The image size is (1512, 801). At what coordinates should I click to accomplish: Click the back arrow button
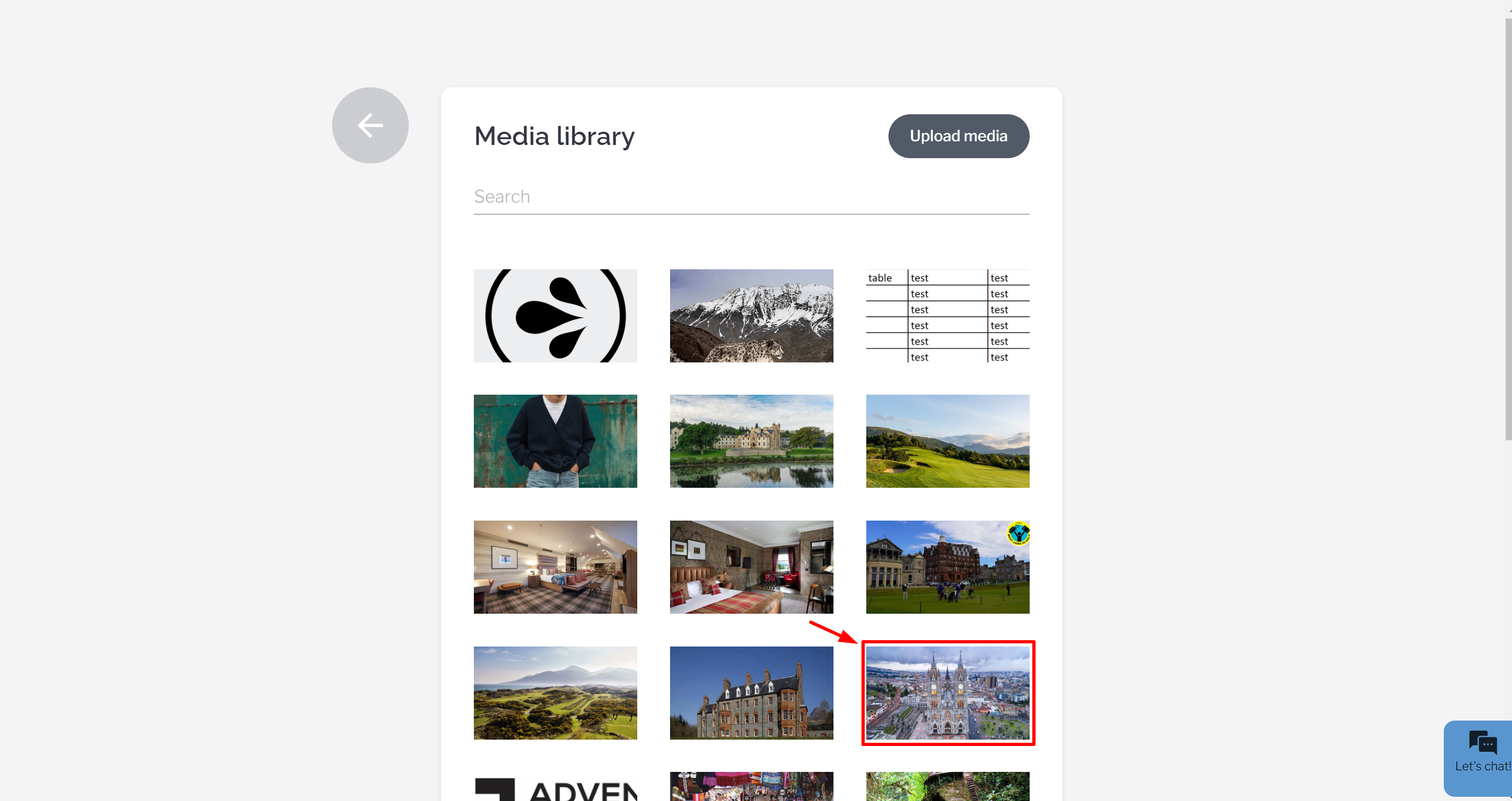(x=370, y=125)
